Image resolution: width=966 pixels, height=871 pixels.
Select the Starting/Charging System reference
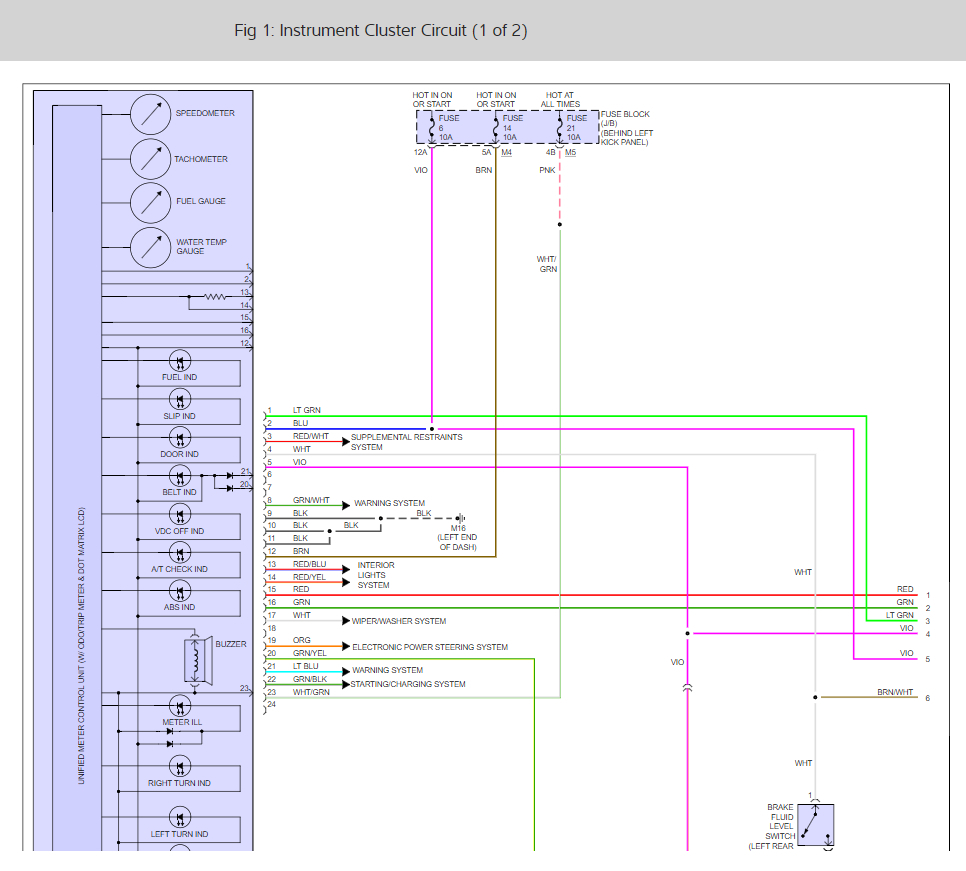click(x=408, y=684)
